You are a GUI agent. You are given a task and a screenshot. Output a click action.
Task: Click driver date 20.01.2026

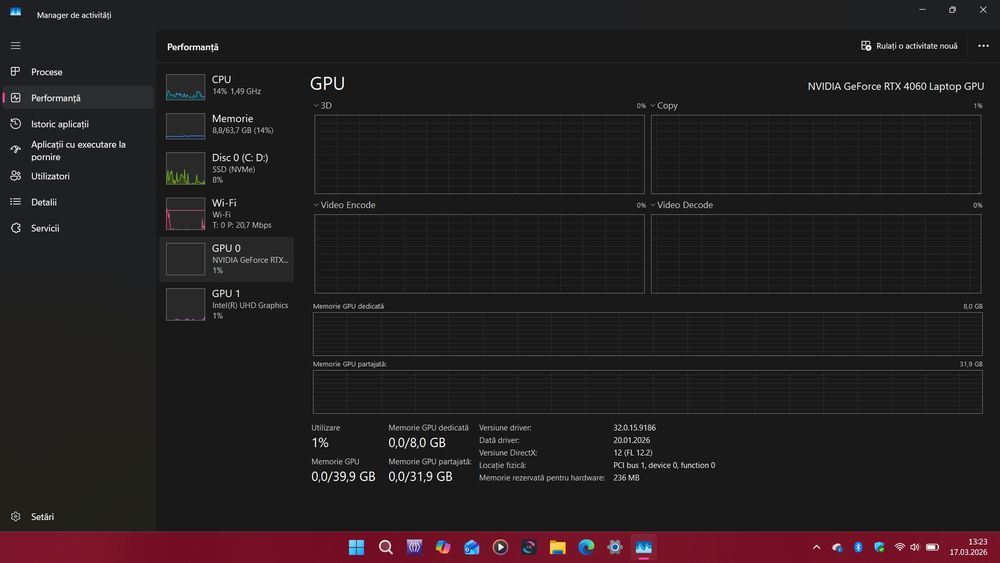(631, 441)
